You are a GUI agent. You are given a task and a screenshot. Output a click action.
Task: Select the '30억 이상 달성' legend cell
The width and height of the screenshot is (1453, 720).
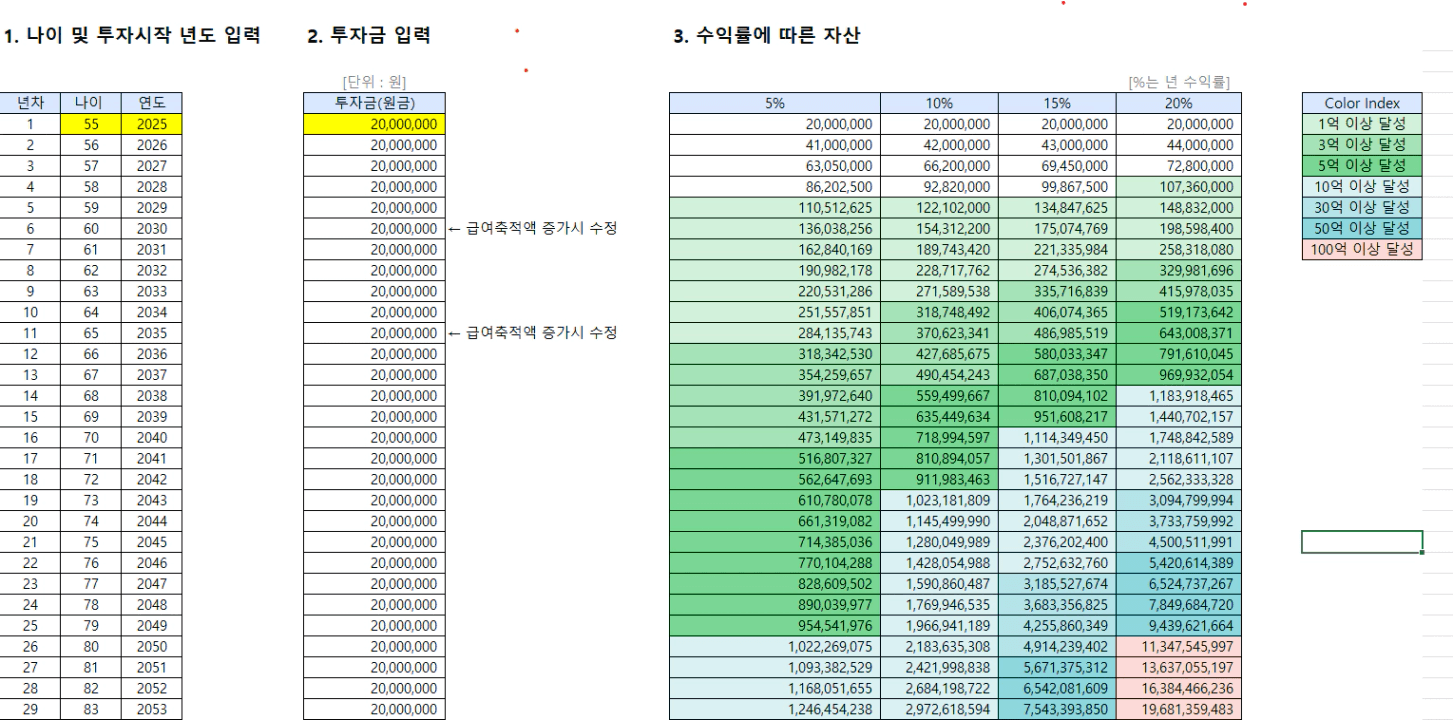[1361, 208]
